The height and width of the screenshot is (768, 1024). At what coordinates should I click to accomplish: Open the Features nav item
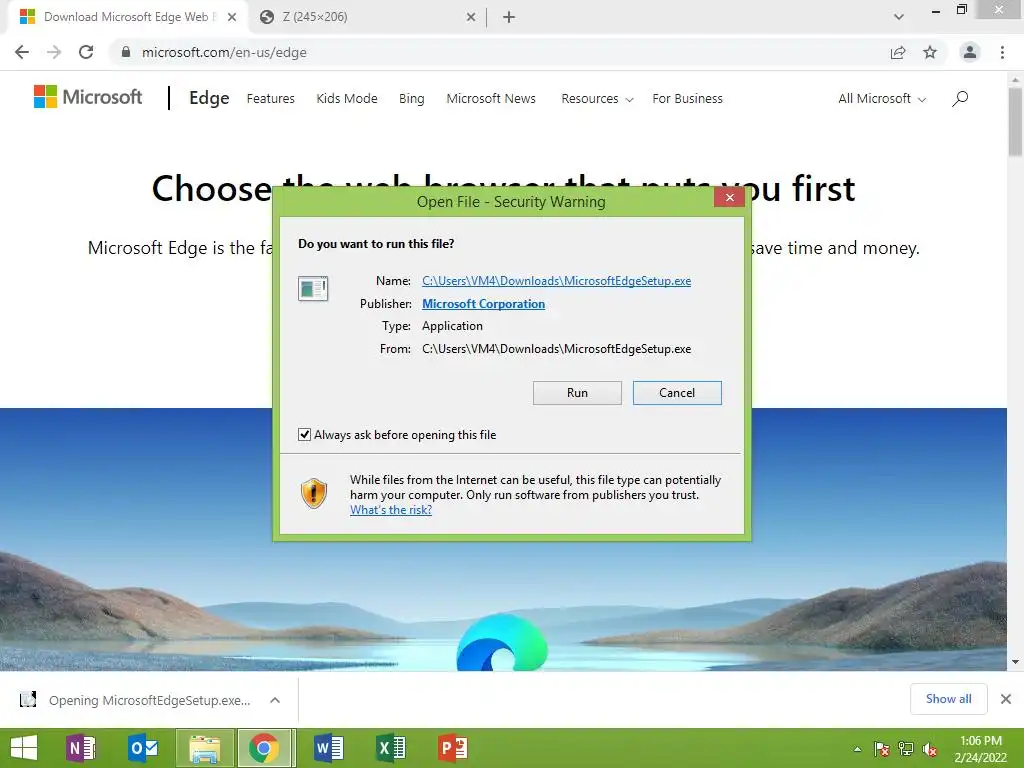coord(270,99)
